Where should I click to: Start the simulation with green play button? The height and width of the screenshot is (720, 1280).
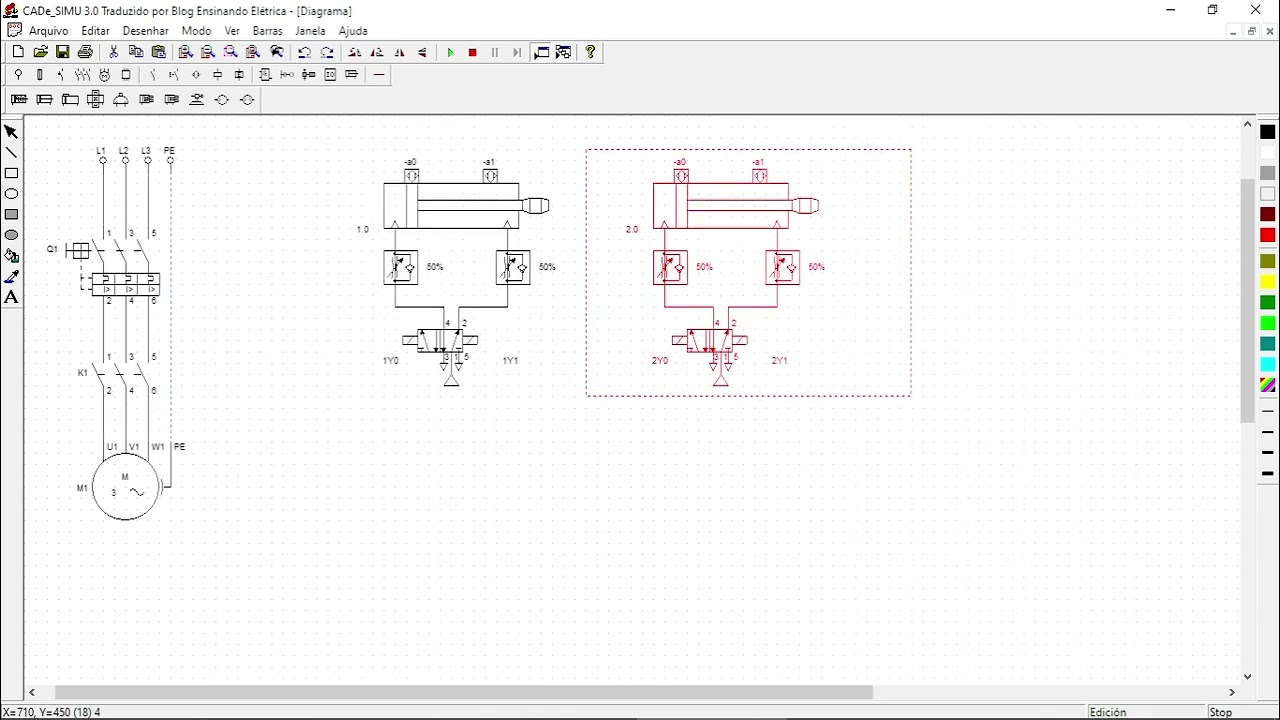[x=450, y=52]
